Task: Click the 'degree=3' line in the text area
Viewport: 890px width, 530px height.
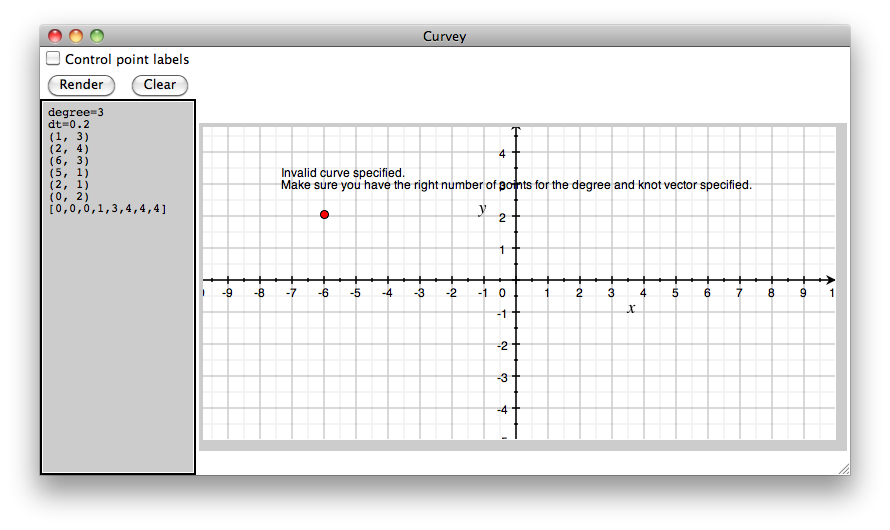Action: (75, 112)
